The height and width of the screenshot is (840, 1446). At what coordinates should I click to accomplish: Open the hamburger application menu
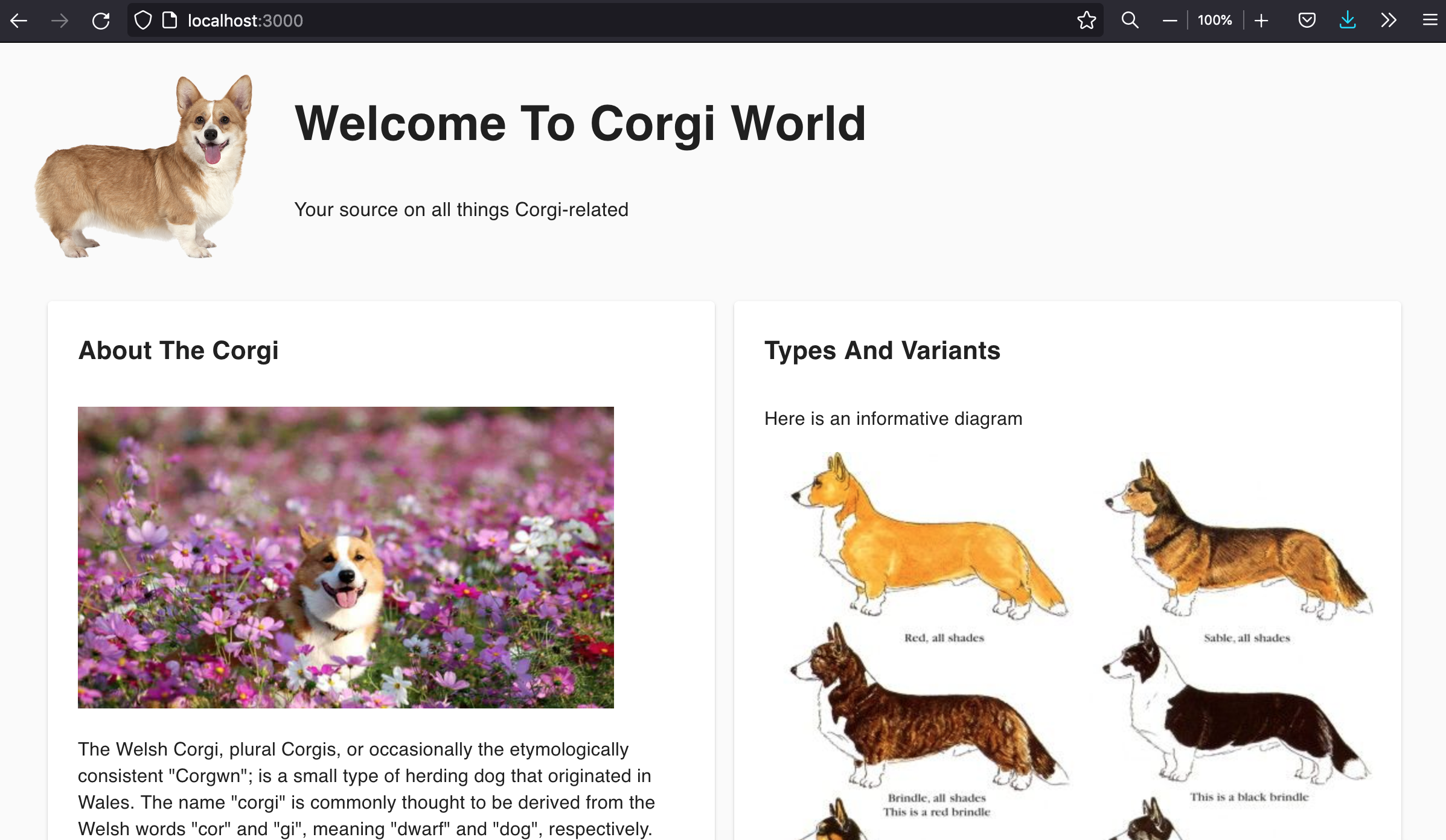tap(1430, 21)
